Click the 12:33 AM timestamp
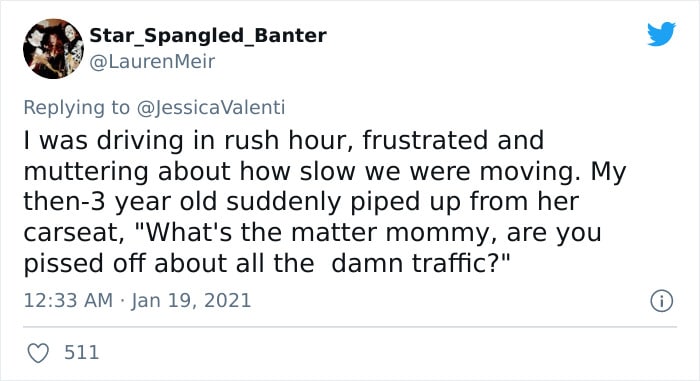 pos(68,300)
